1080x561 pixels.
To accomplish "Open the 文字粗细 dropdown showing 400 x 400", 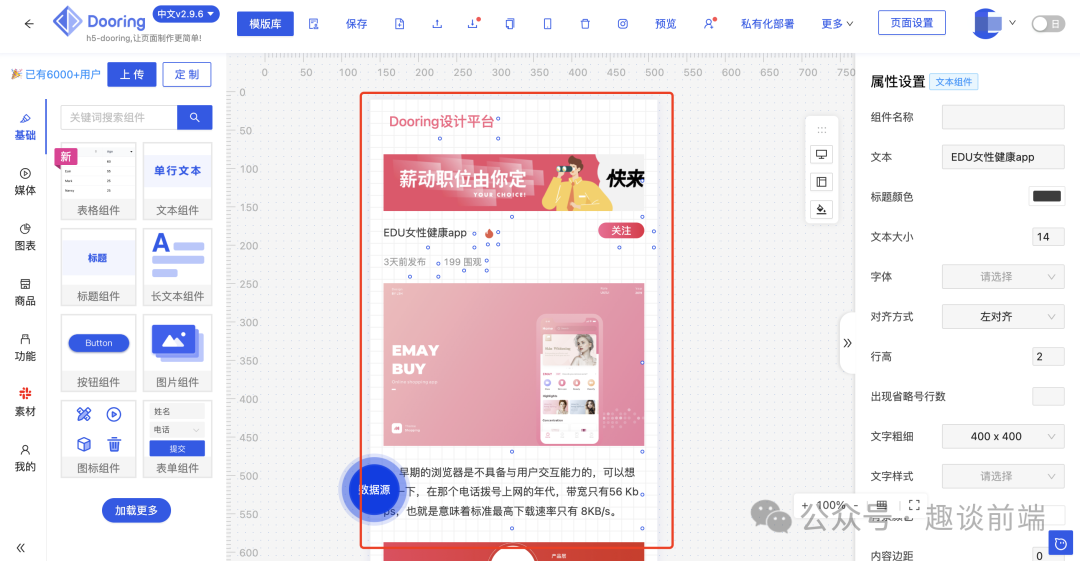I will 1003,436.
